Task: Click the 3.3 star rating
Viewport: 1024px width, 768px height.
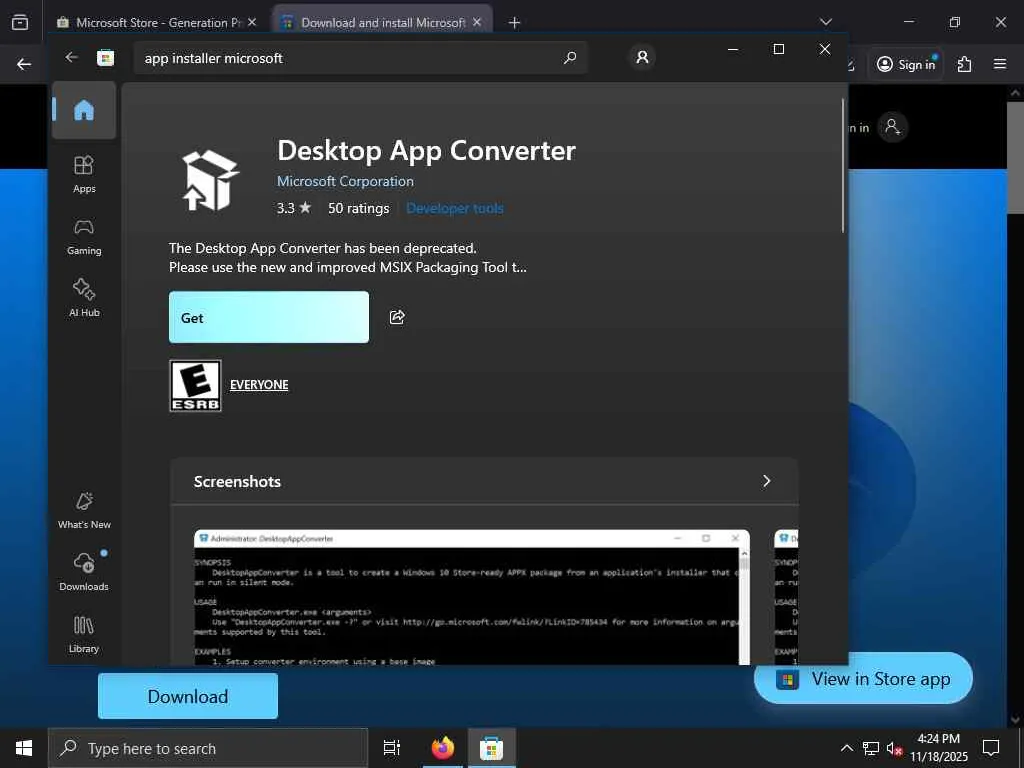Action: [x=293, y=208]
